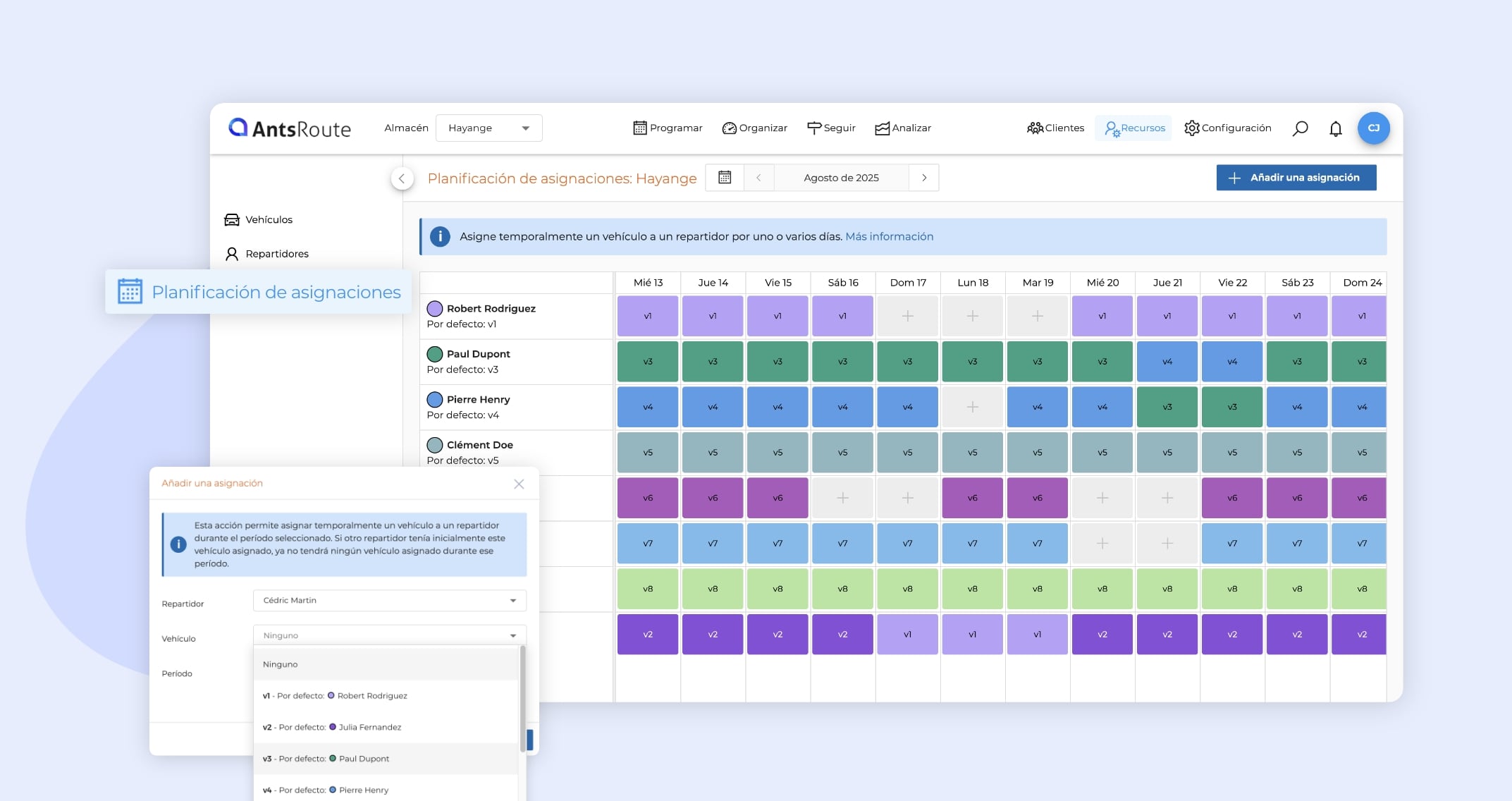
Task: Close the Añadir una asignación dialog
Action: click(519, 484)
